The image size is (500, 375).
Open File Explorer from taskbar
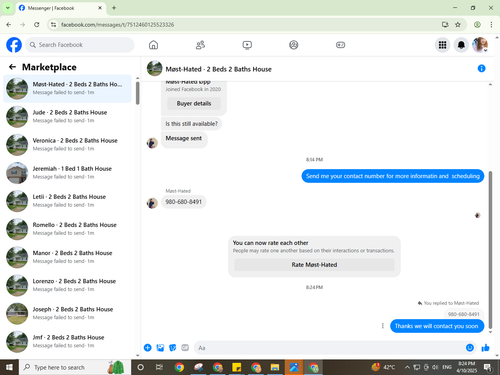click(x=275, y=367)
